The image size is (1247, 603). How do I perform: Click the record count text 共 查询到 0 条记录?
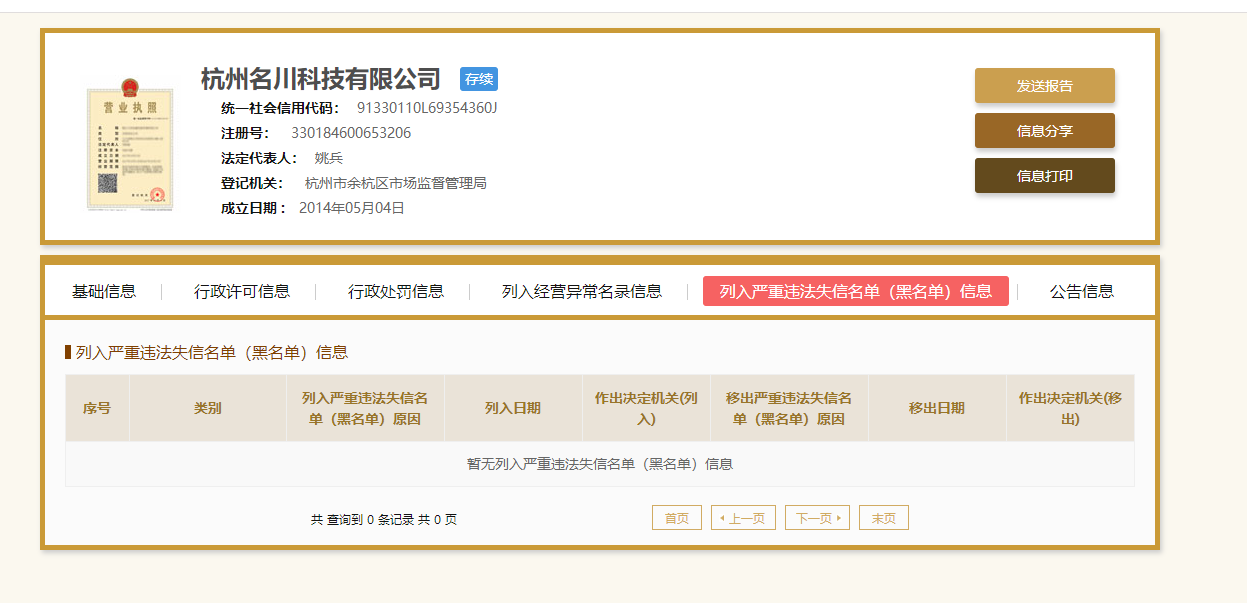tap(362, 520)
